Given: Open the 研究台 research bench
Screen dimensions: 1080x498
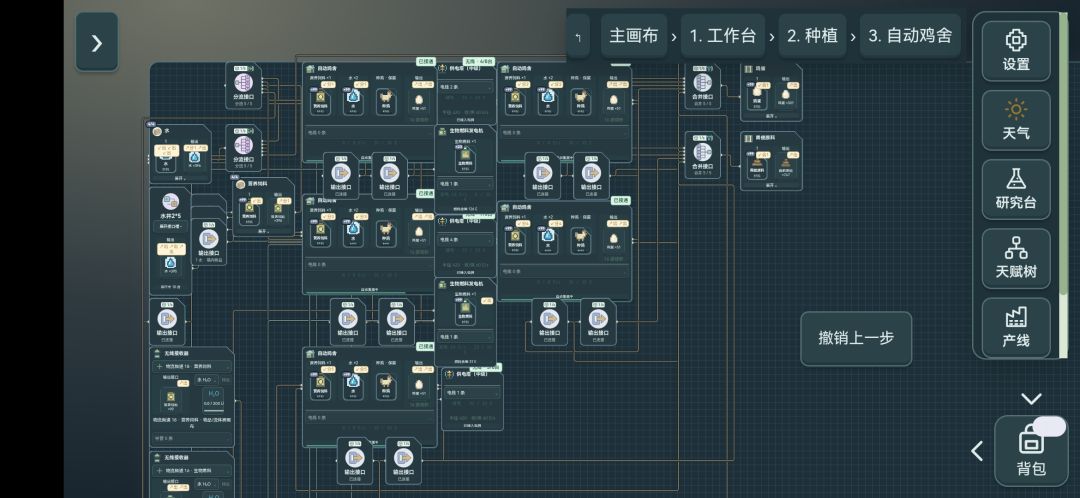Looking at the screenshot, I should tap(1016, 189).
